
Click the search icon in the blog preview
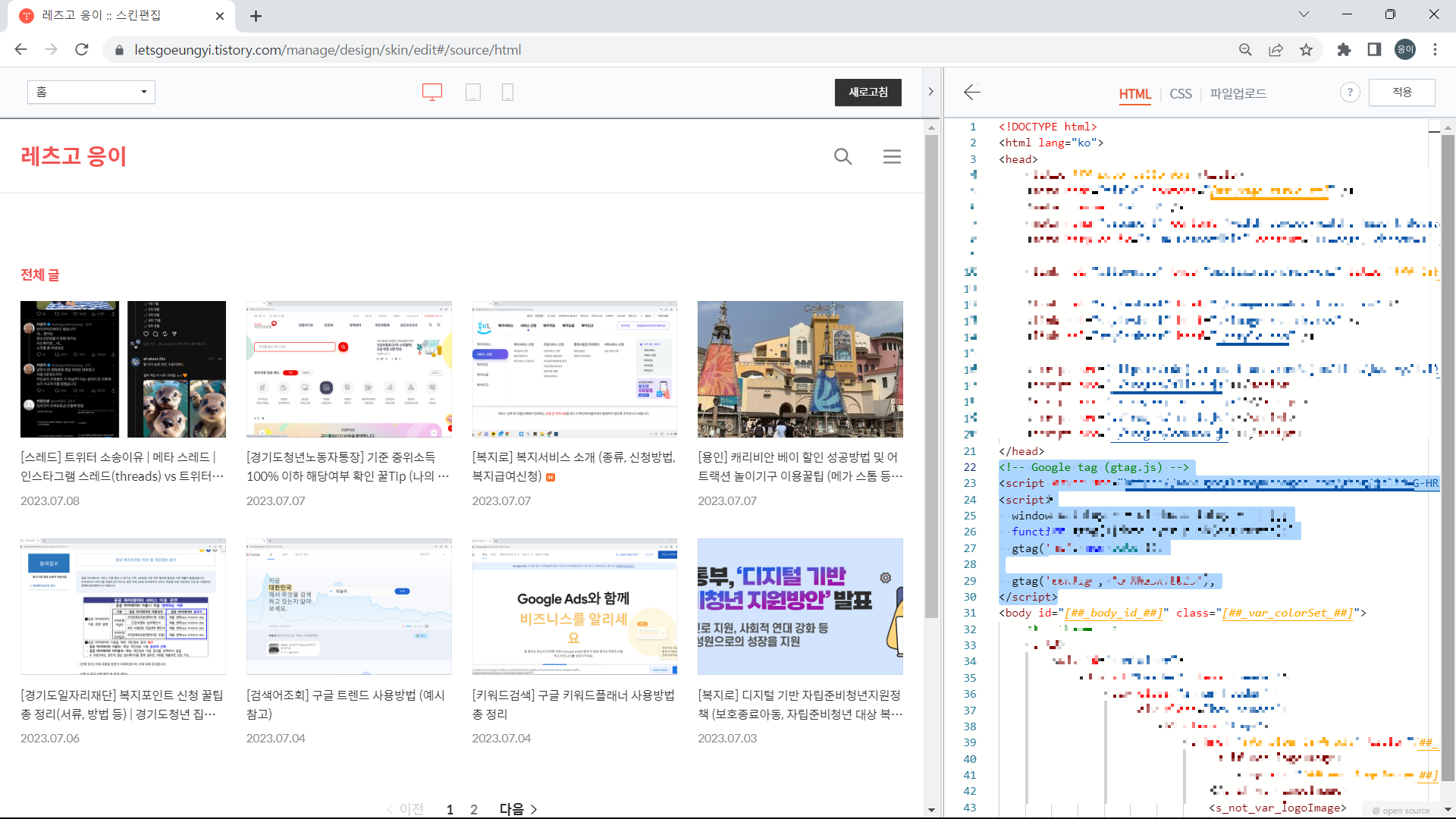coord(843,157)
